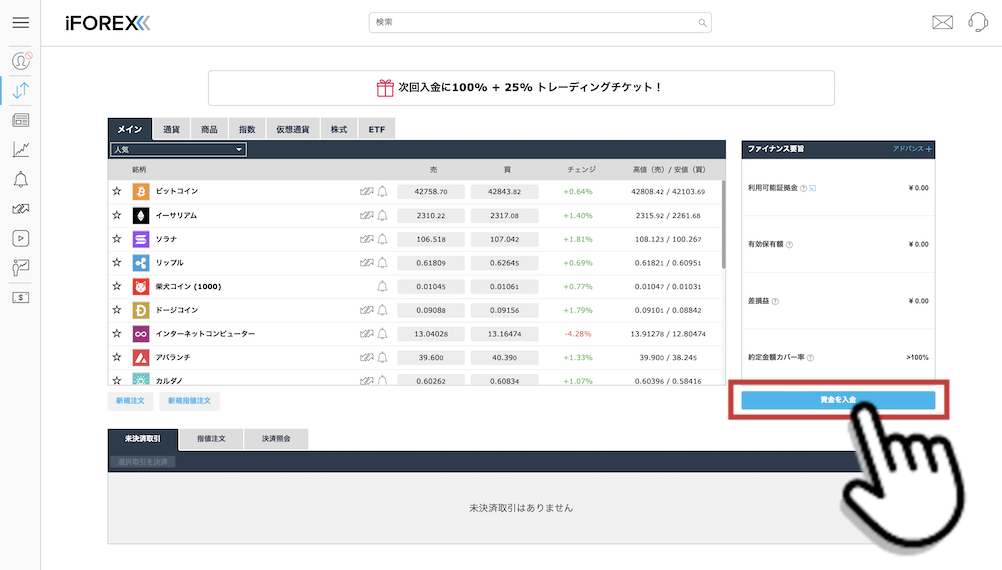Set alert bell for Ethereum
The height and width of the screenshot is (570, 1002).
click(382, 215)
